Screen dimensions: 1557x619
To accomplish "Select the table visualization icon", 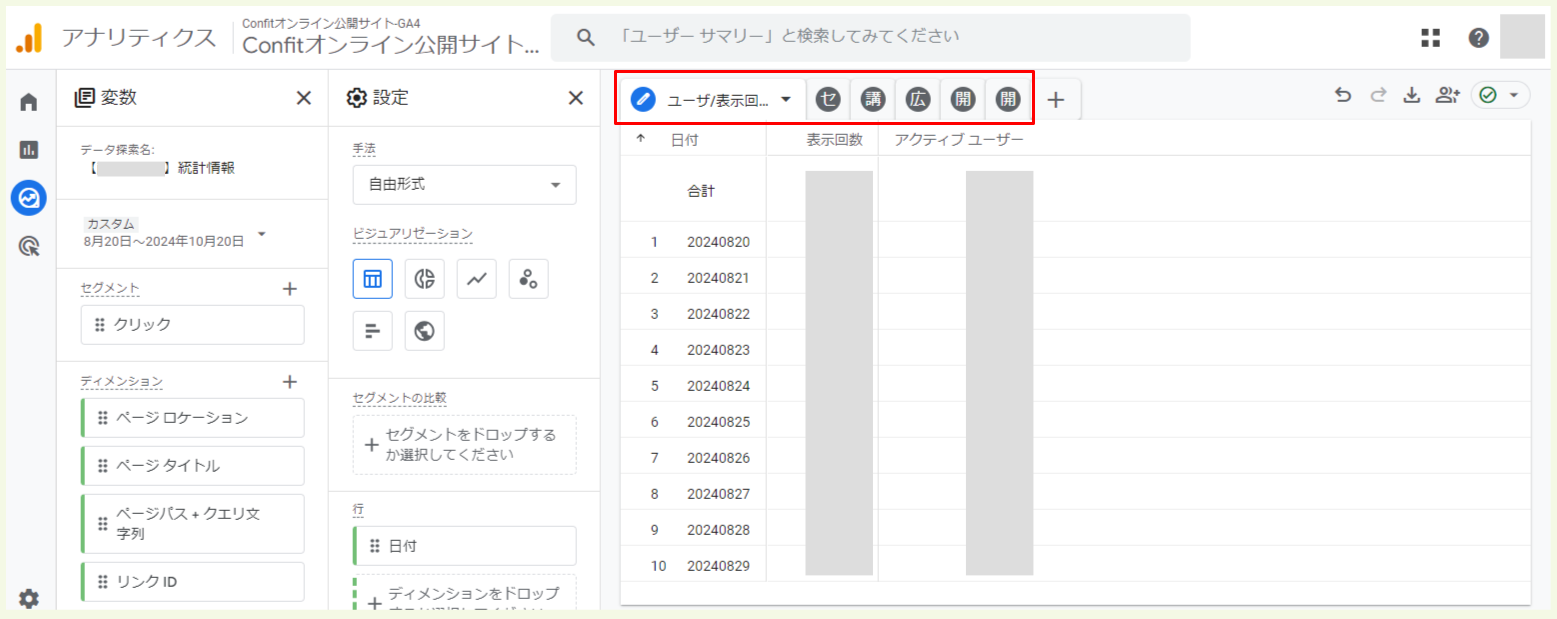I will pos(372,279).
